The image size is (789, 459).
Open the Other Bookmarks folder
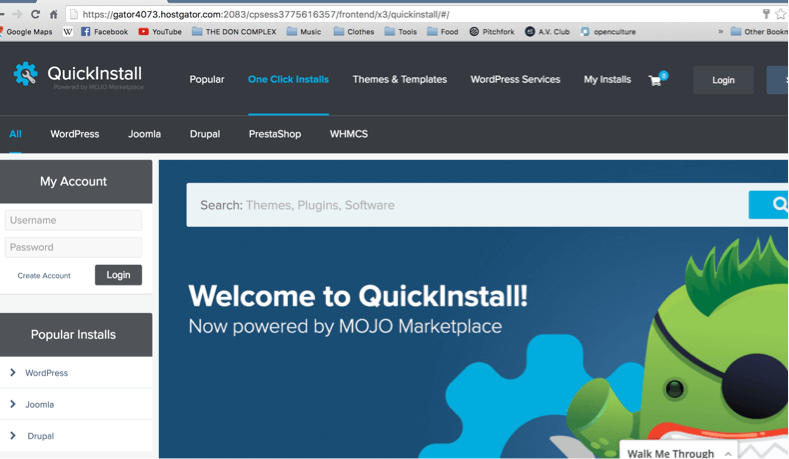(759, 32)
